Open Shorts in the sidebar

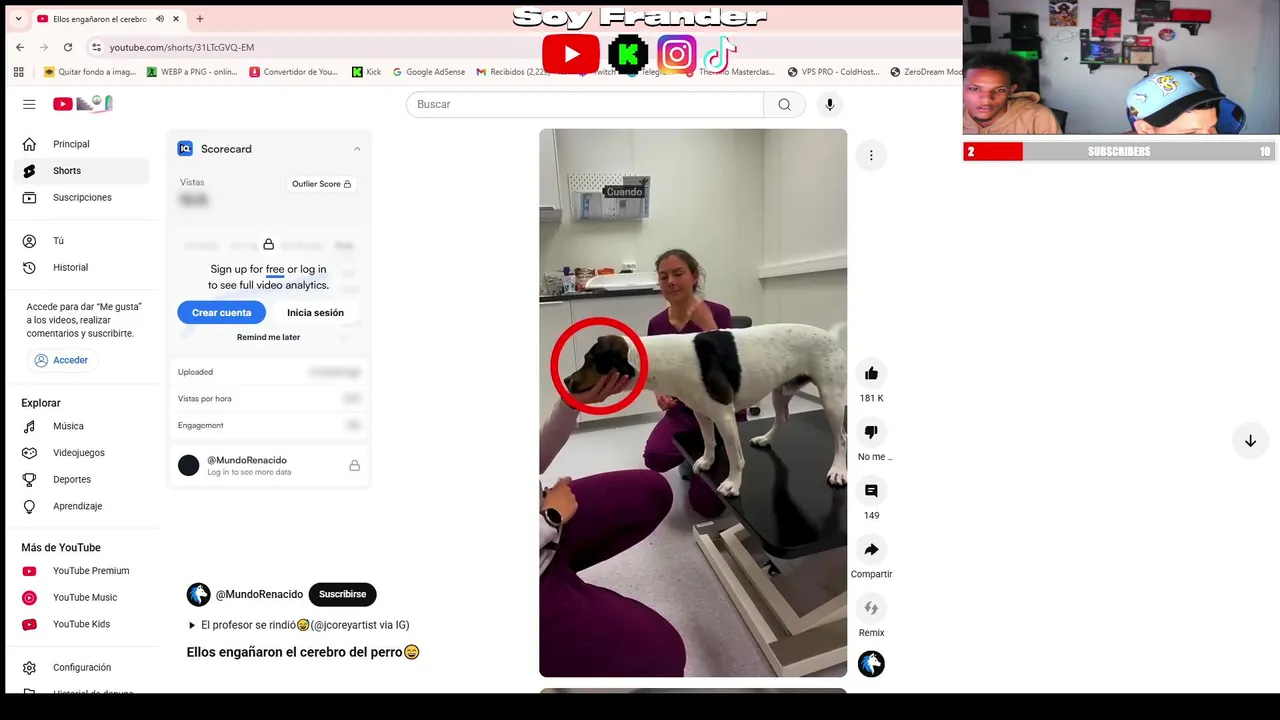(x=84, y=171)
